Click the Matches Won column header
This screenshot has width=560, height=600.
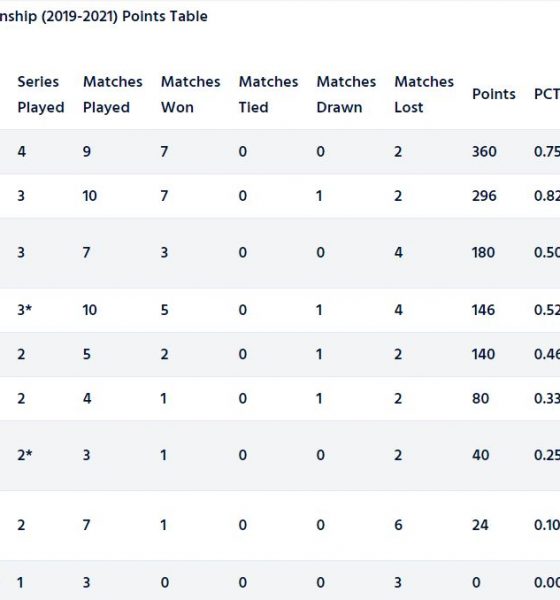click(190, 95)
